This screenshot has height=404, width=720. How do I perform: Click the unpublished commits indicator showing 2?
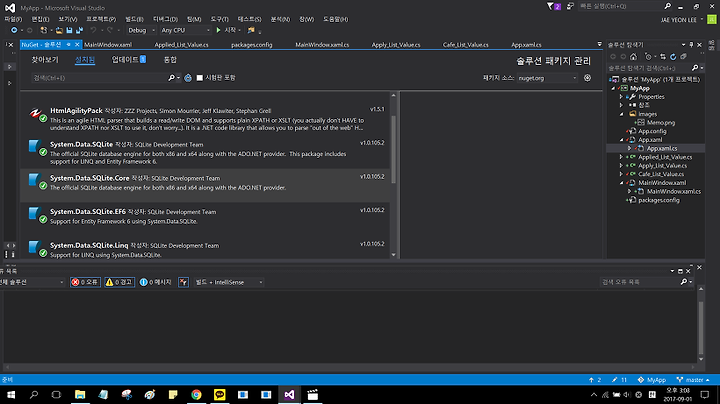click(x=595, y=380)
